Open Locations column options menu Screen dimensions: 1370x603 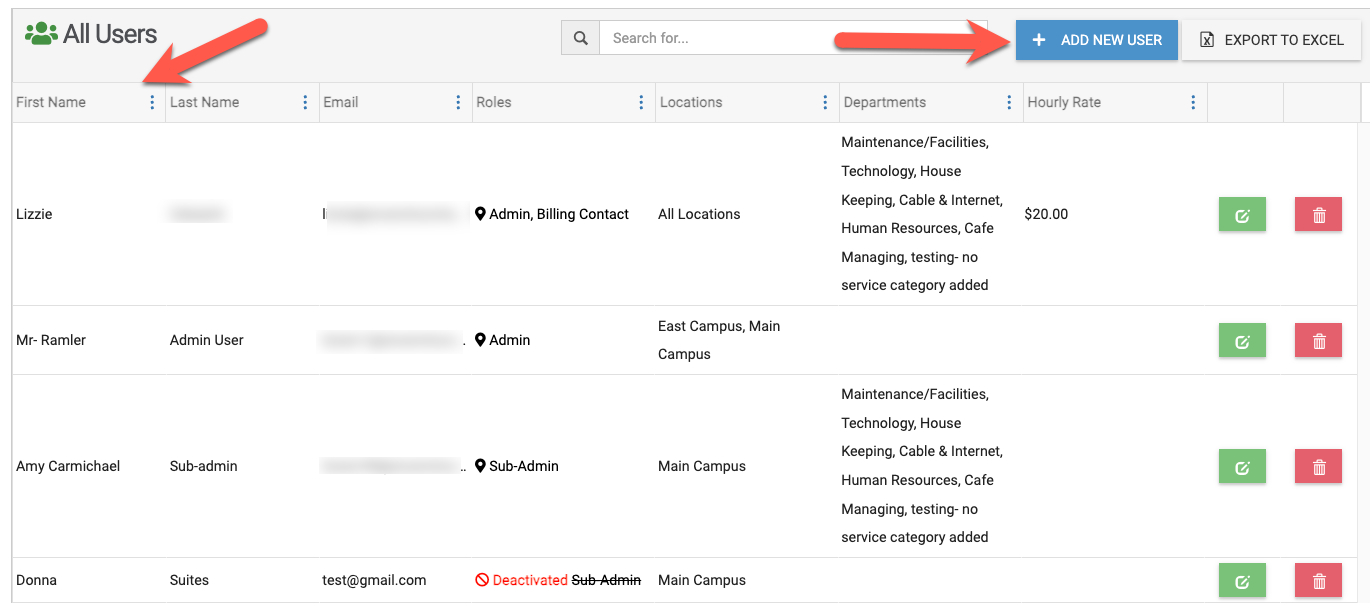(825, 102)
